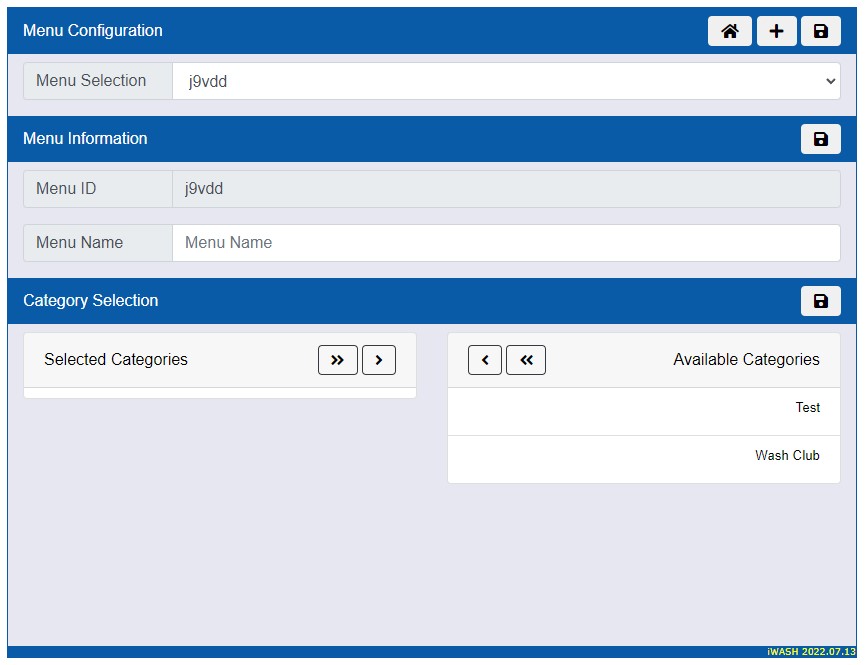The height and width of the screenshot is (665, 865).
Task: Open the Menu Selection dropdown
Action: point(506,82)
